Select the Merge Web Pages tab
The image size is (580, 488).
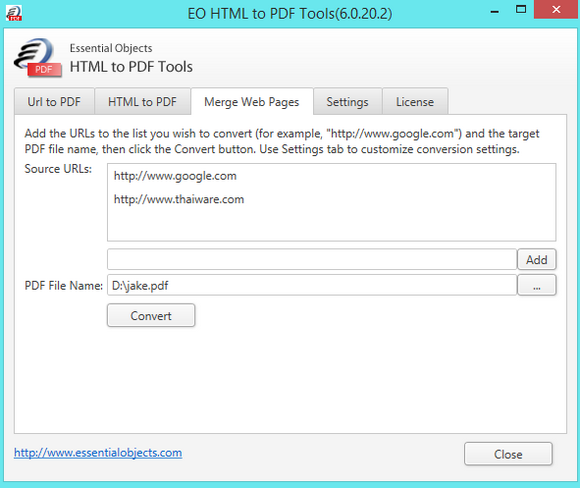click(252, 102)
